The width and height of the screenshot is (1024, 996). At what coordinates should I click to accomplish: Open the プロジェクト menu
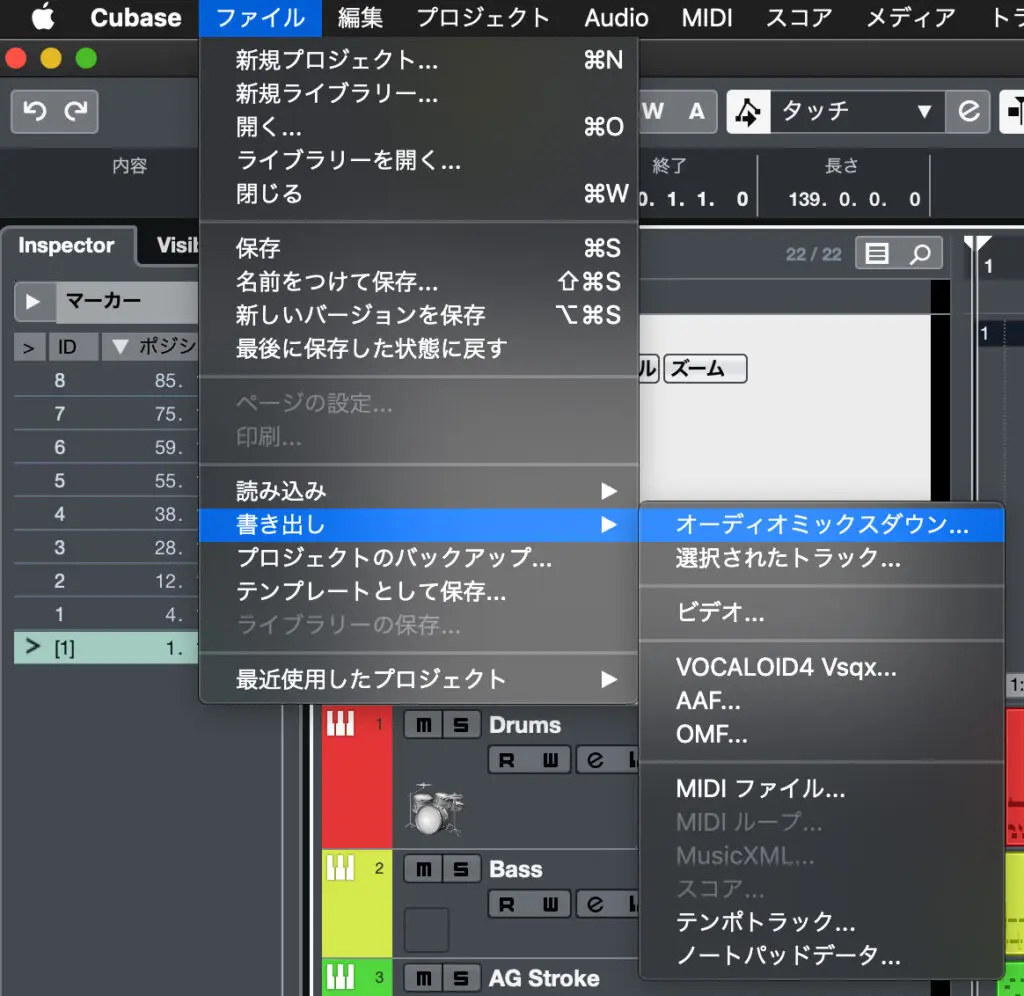tap(483, 18)
